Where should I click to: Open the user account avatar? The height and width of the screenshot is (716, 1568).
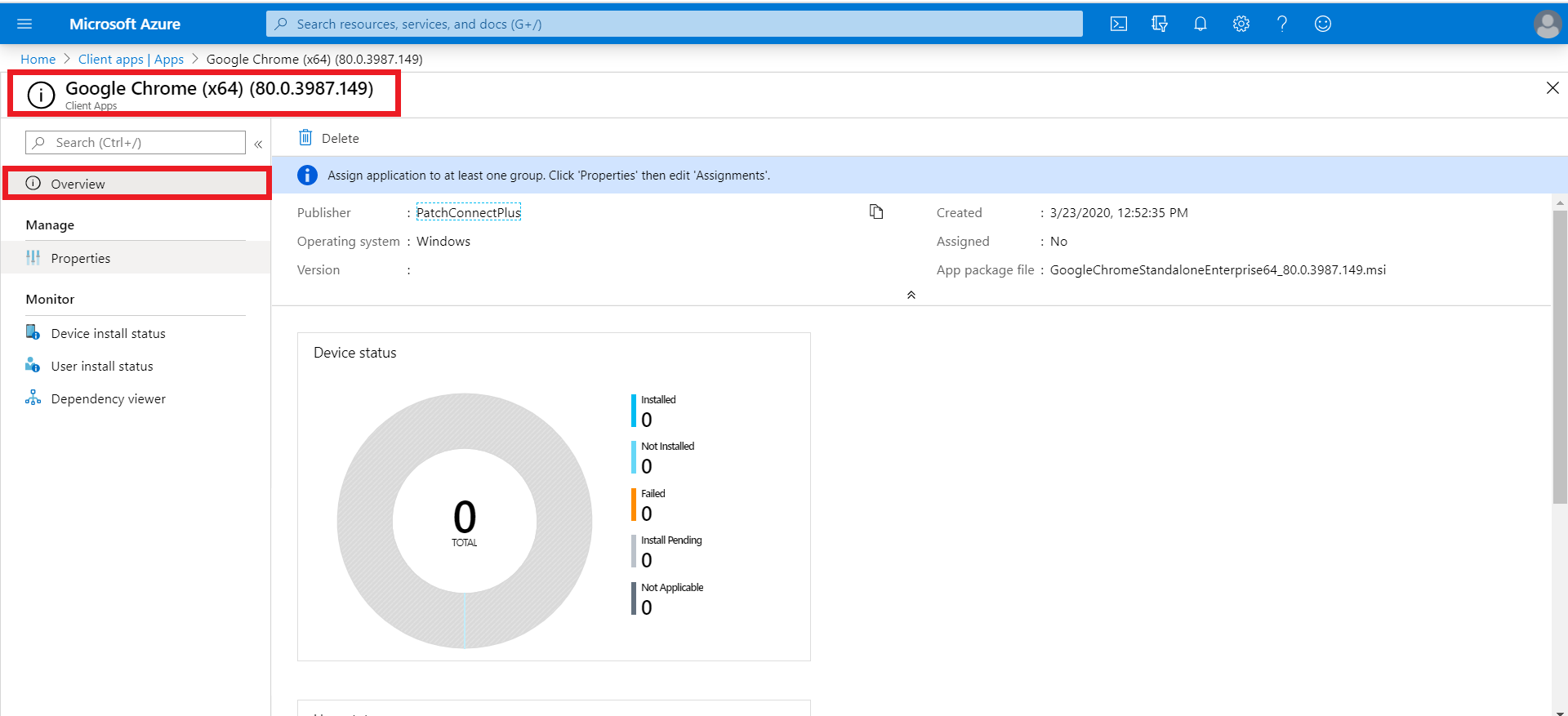pos(1547,24)
